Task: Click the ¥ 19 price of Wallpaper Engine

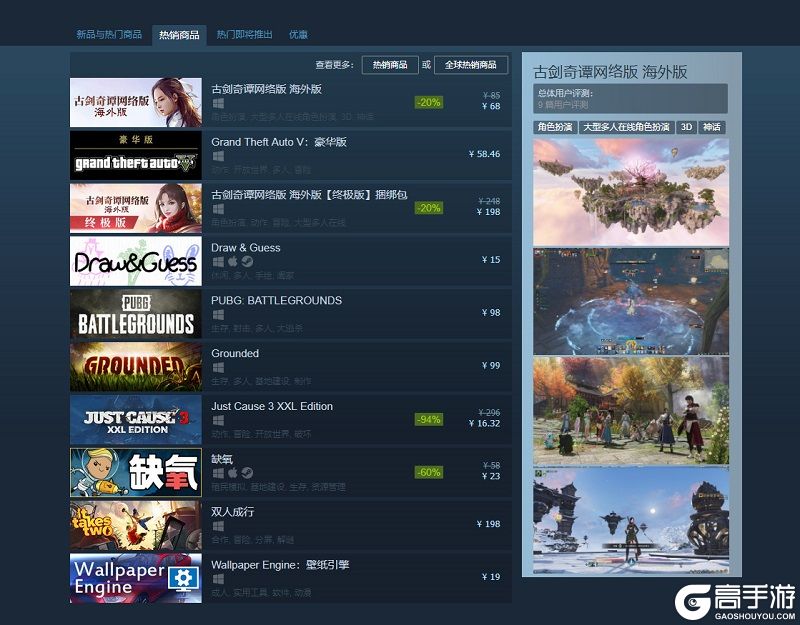Action: click(491, 577)
